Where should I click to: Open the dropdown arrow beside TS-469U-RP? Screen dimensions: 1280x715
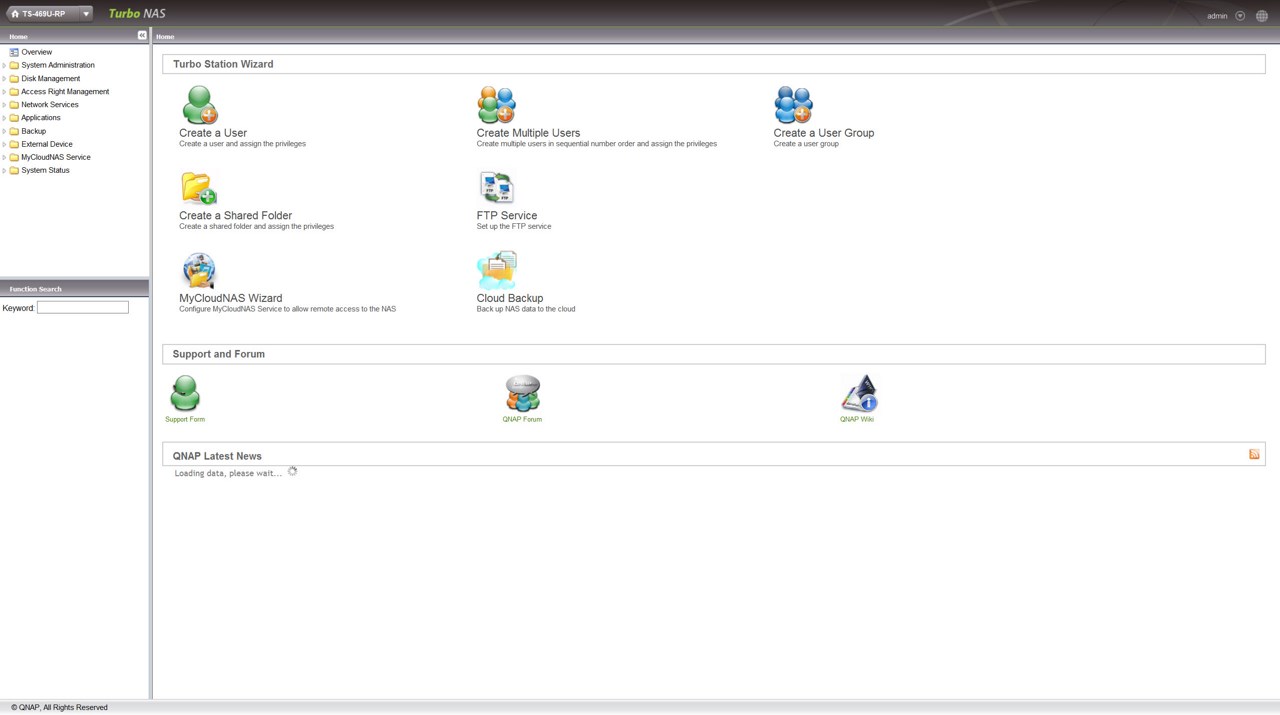point(86,14)
